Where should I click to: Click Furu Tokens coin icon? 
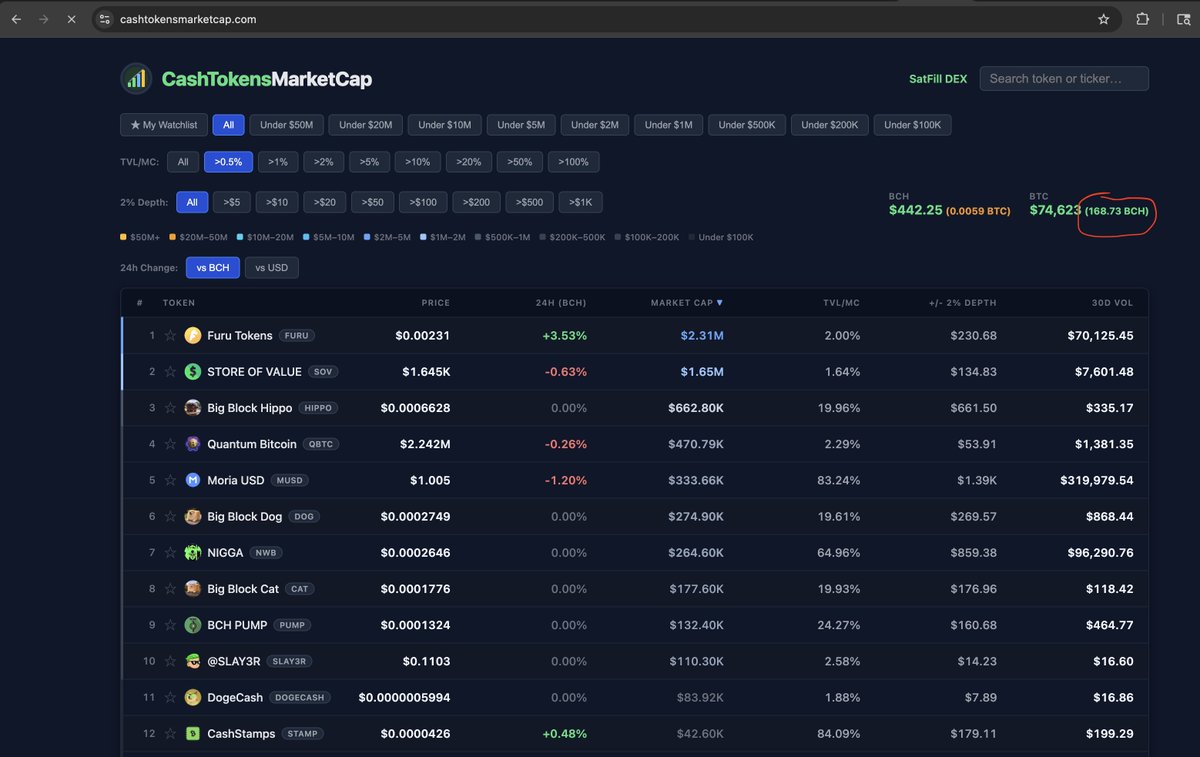click(193, 336)
